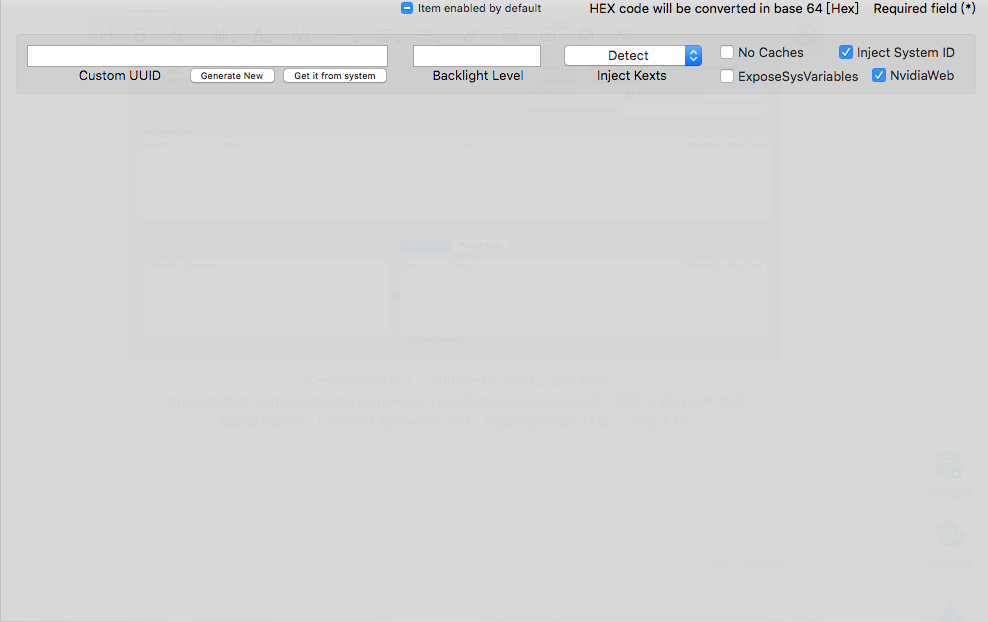The image size is (988, 622).
Task: Focus the Backlight Level input field
Action: (477, 56)
